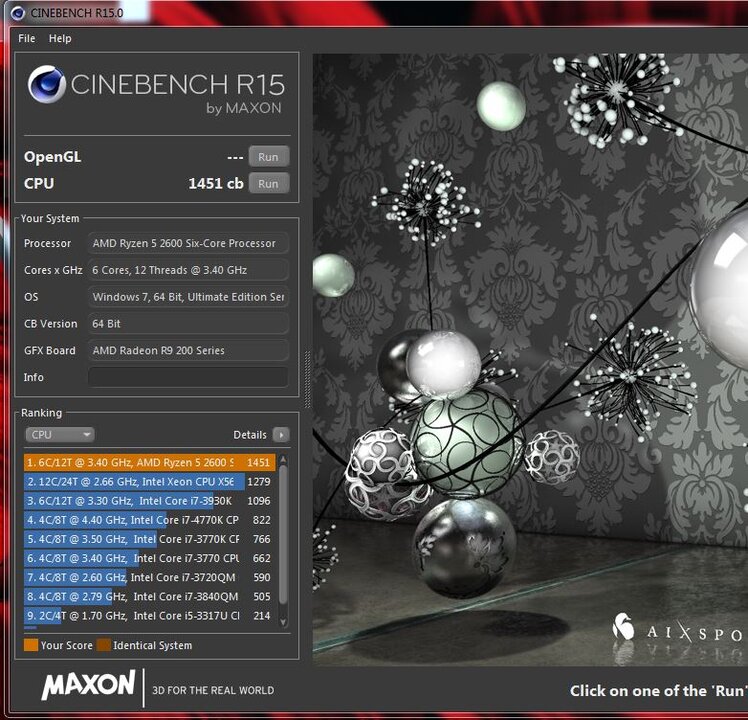This screenshot has width=748, height=720.
Task: Click ranking list scrollbar down arrow
Action: pos(283,622)
